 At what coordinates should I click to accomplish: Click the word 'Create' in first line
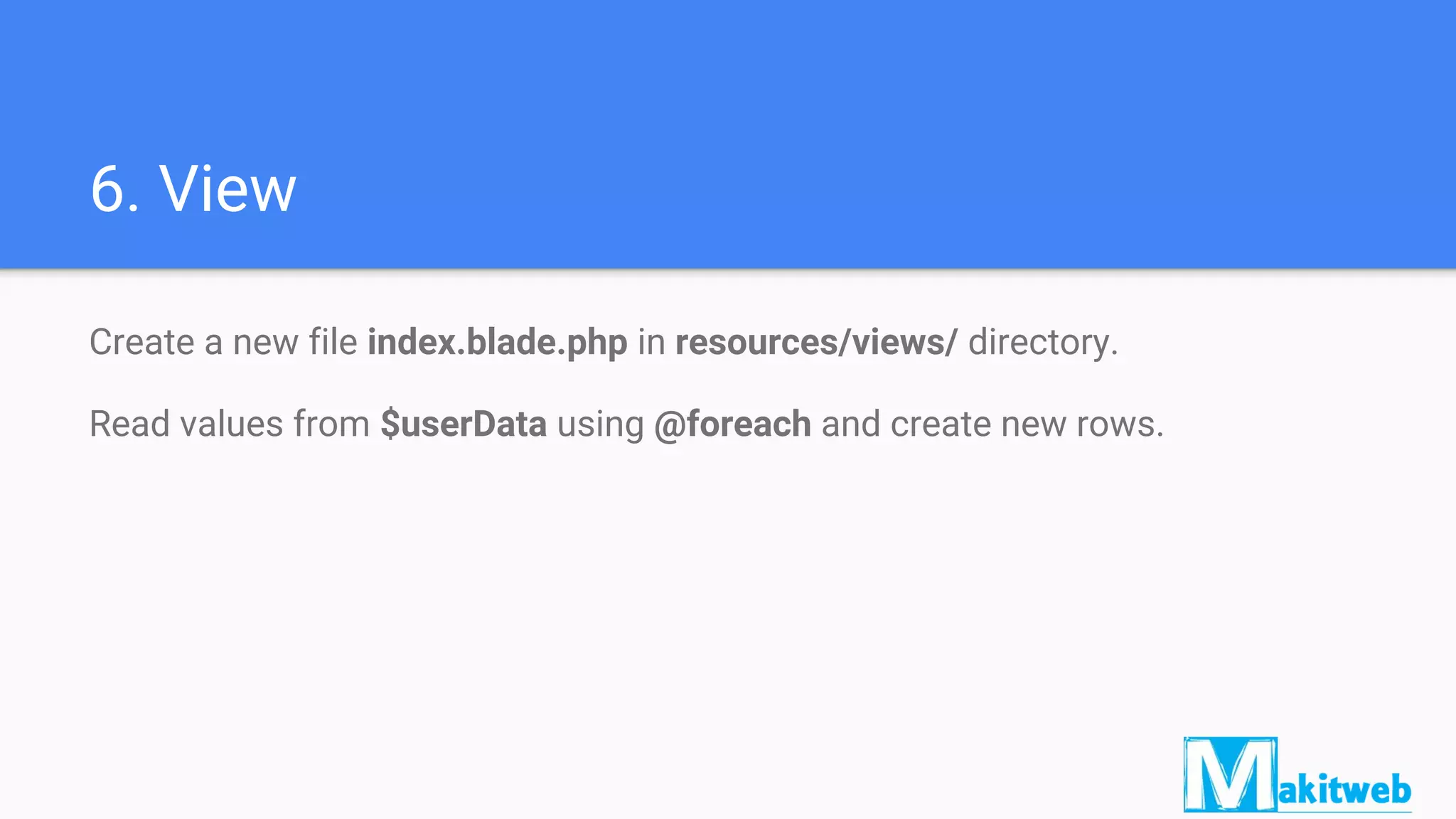(141, 343)
